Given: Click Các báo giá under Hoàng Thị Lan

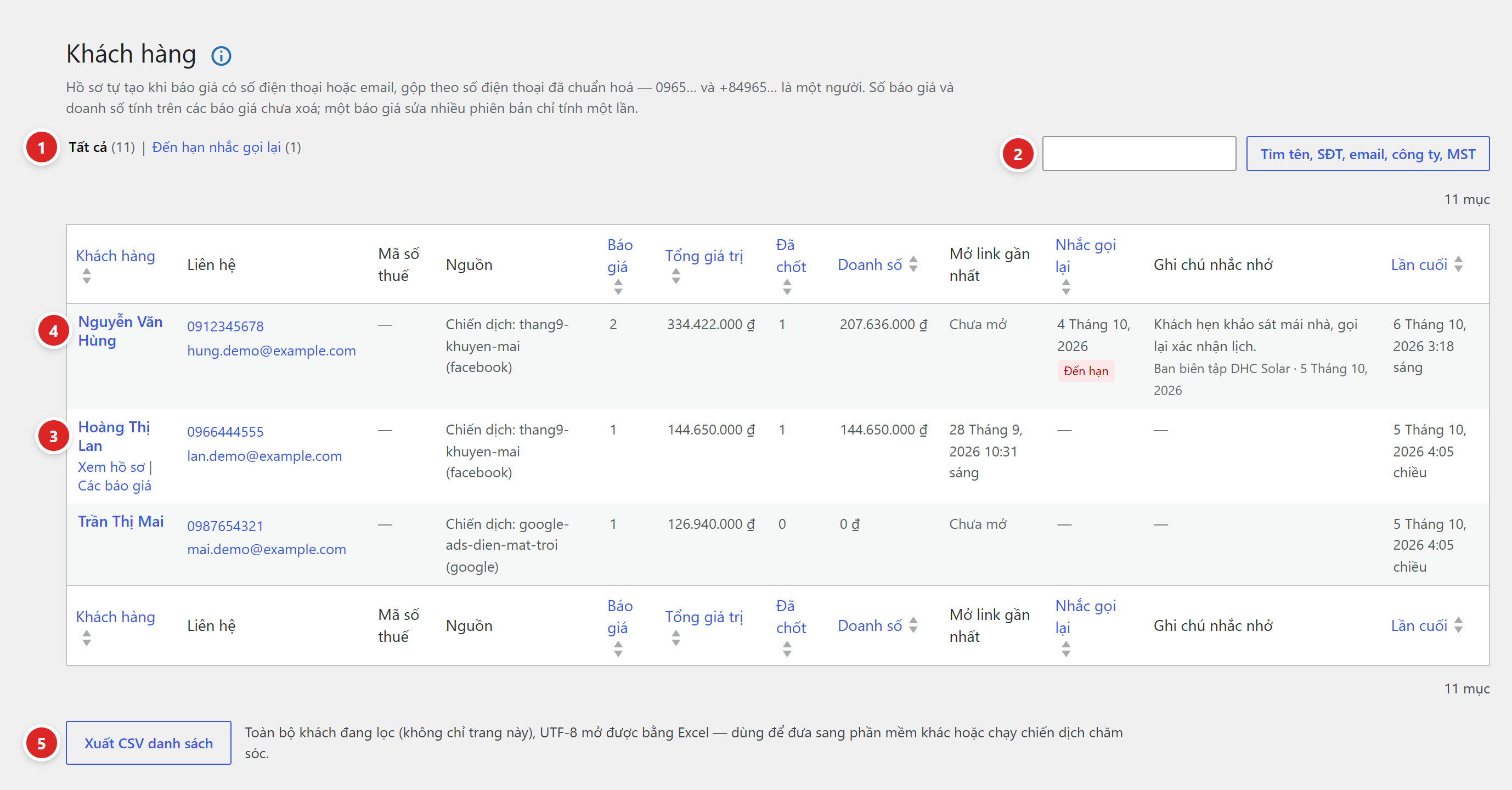Looking at the screenshot, I should pos(115,486).
